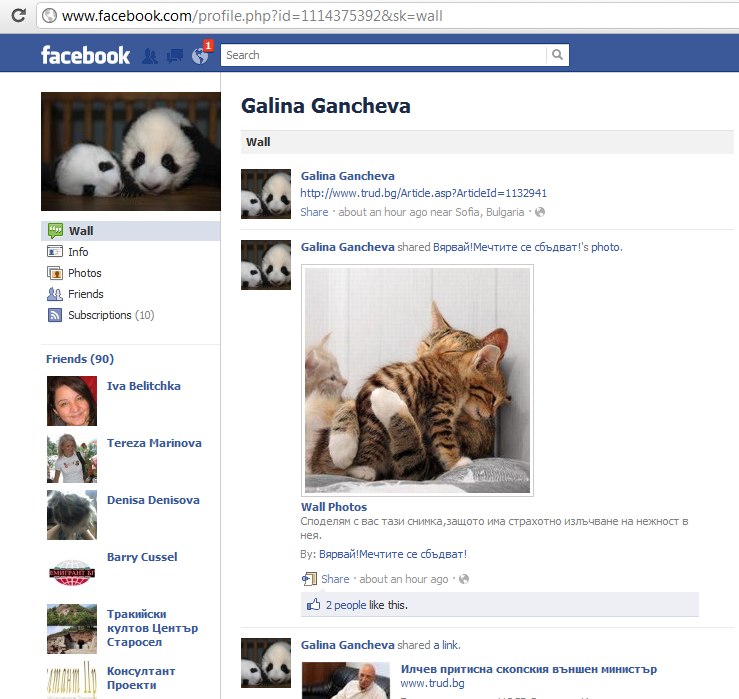The image size is (739, 699).
Task: Open Info in the left sidebar
Action: point(78,252)
